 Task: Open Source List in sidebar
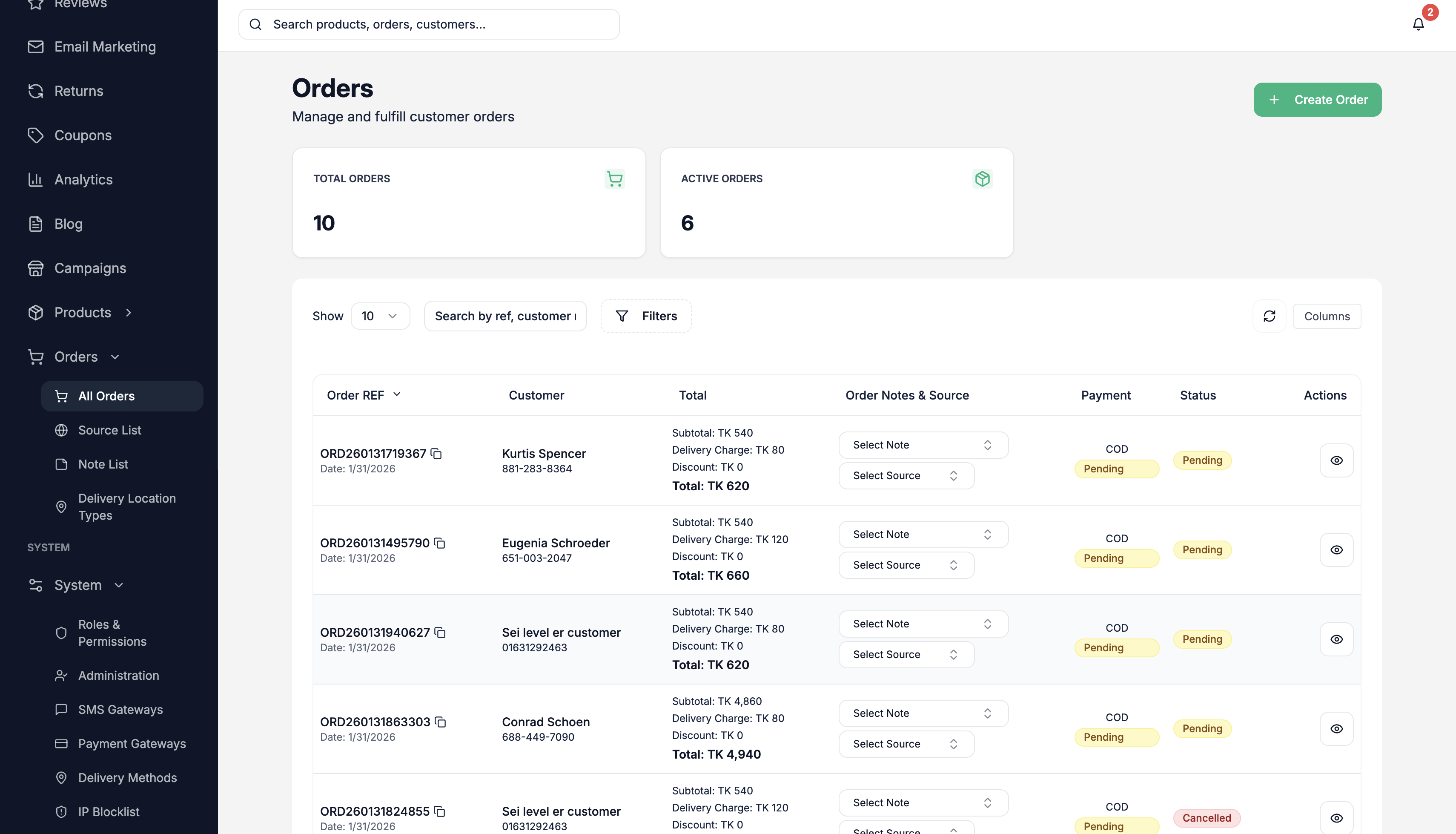109,430
